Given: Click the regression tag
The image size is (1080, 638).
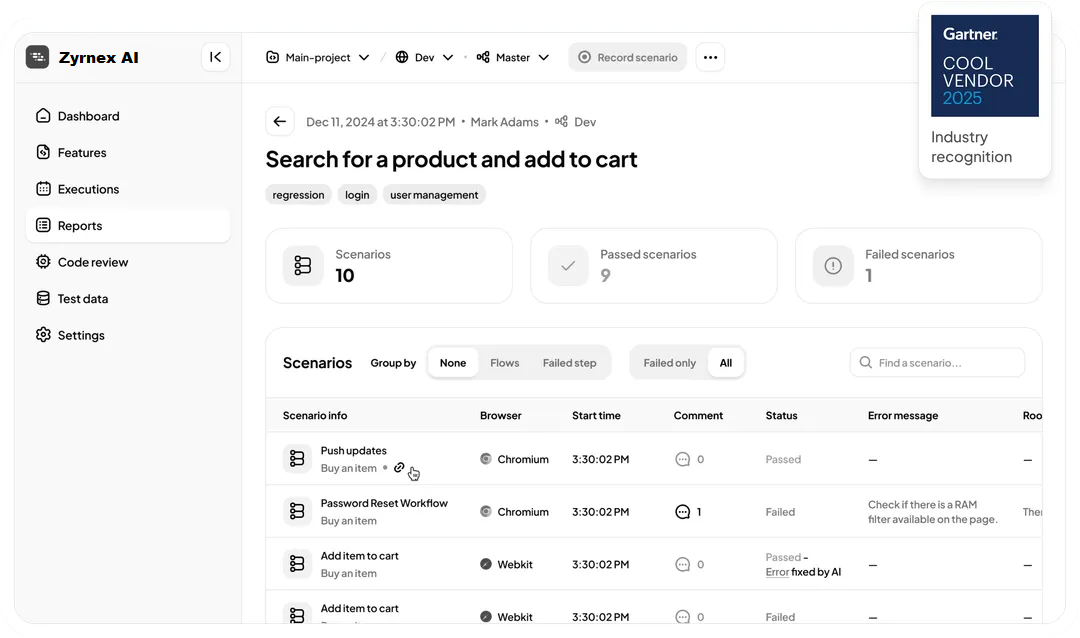Looking at the screenshot, I should pos(298,195).
